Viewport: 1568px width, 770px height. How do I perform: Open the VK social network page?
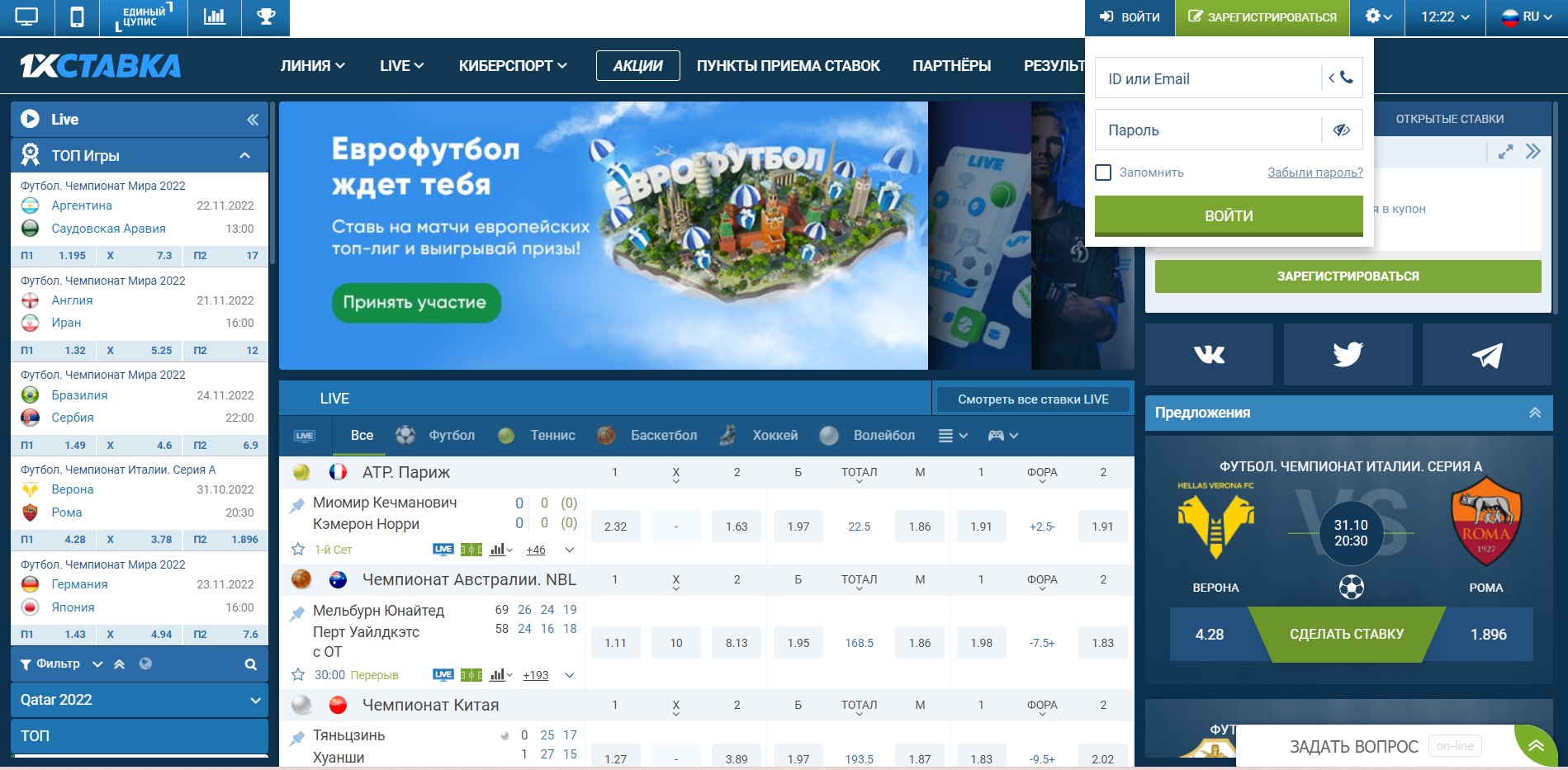tap(1209, 355)
